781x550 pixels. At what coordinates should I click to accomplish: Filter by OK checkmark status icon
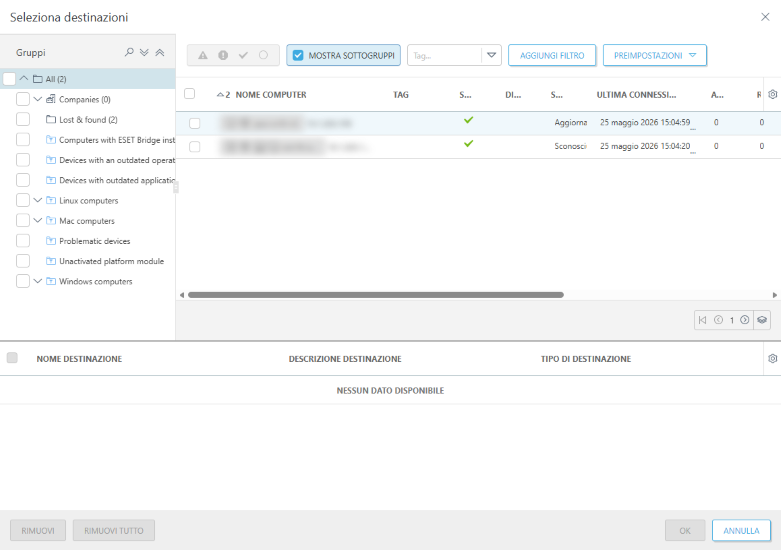pos(243,55)
